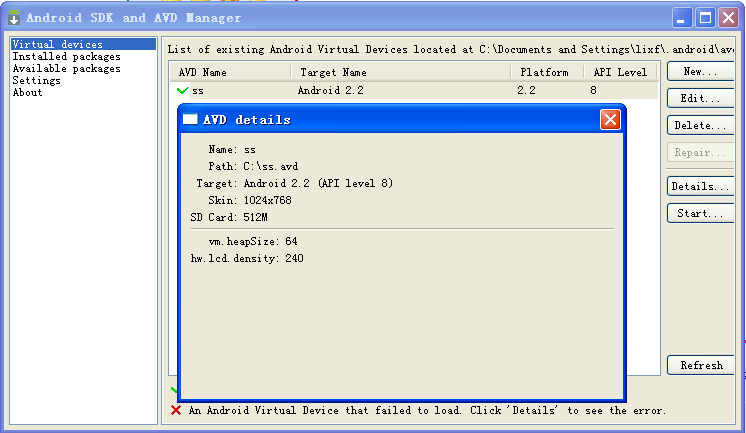Screen dimensions: 746x433
Task: Click vm.heapSize value '64'
Action: click(x=291, y=242)
